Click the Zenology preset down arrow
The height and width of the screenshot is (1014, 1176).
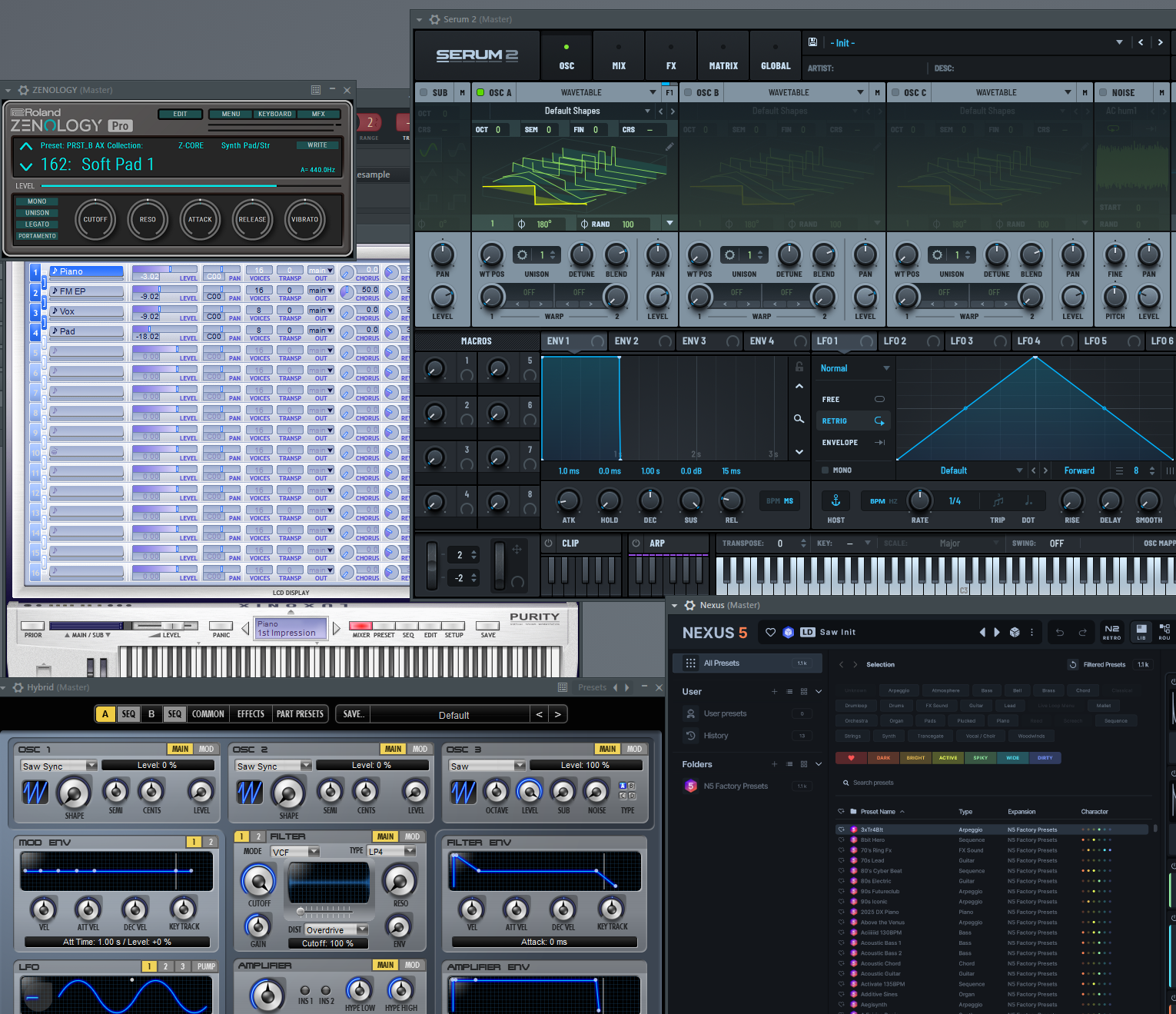pos(26,165)
